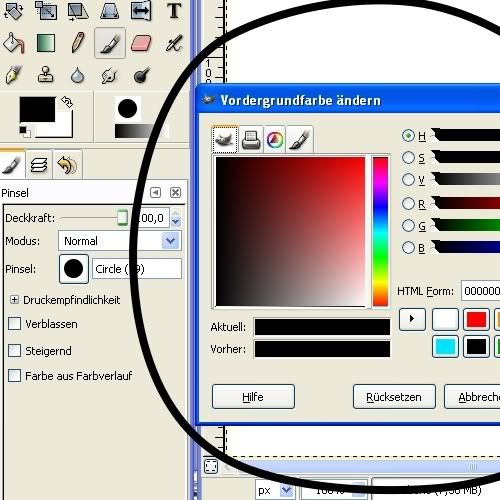Select the S saturation radio button
Screen dimensions: 500x500
point(408,158)
